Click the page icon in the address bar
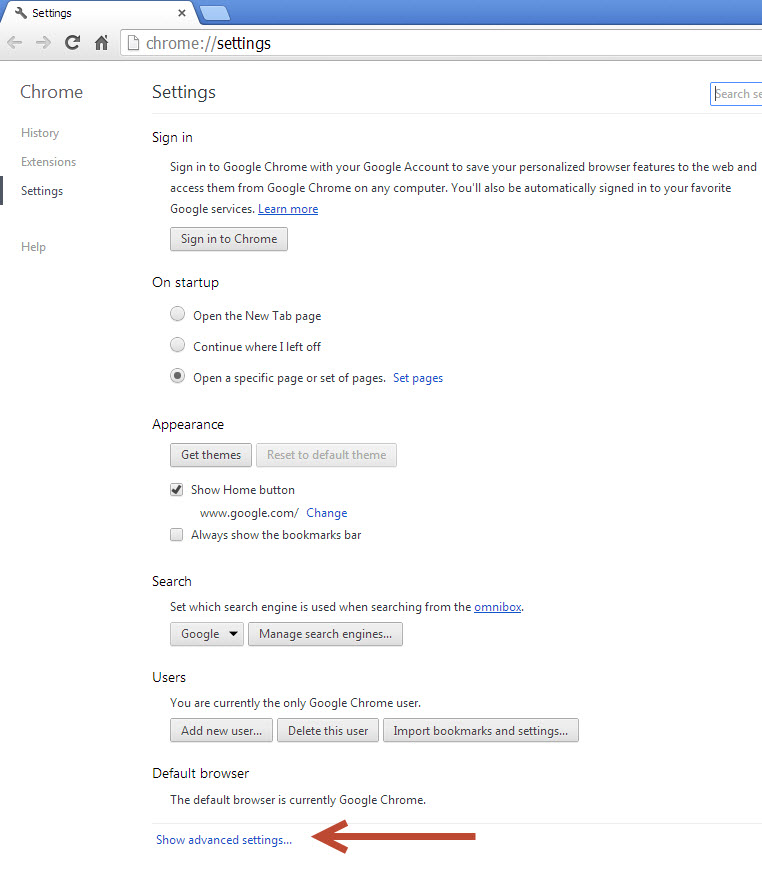 [x=133, y=43]
